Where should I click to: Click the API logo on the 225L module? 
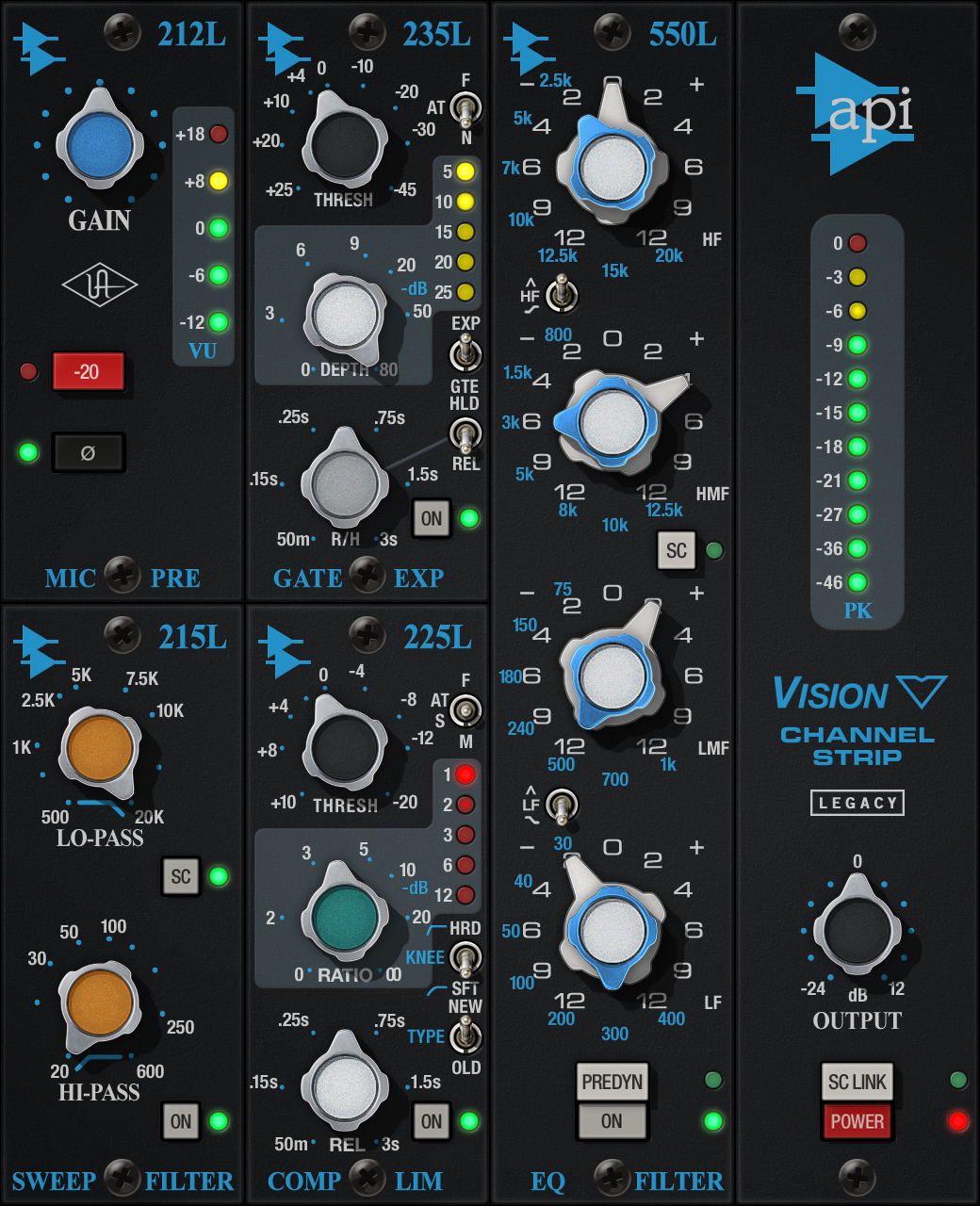(x=285, y=651)
